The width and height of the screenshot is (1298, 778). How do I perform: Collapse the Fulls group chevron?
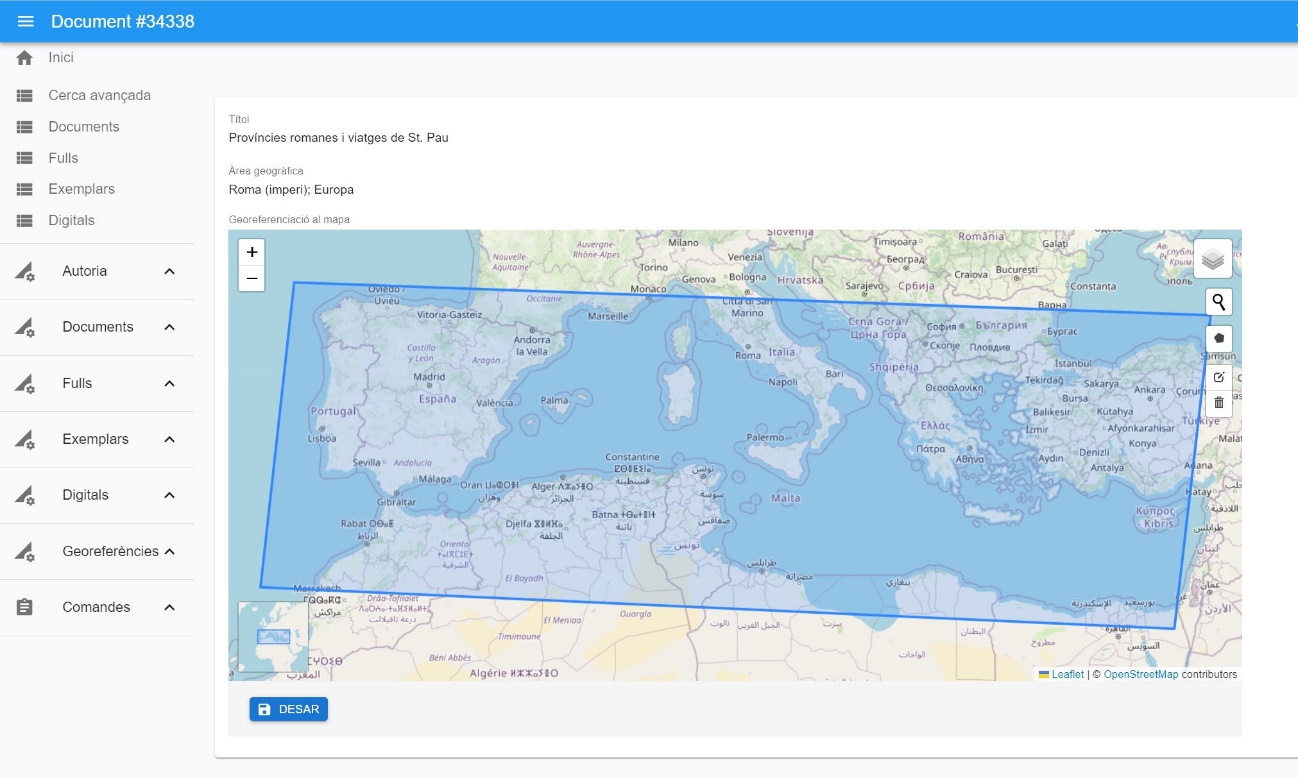170,384
